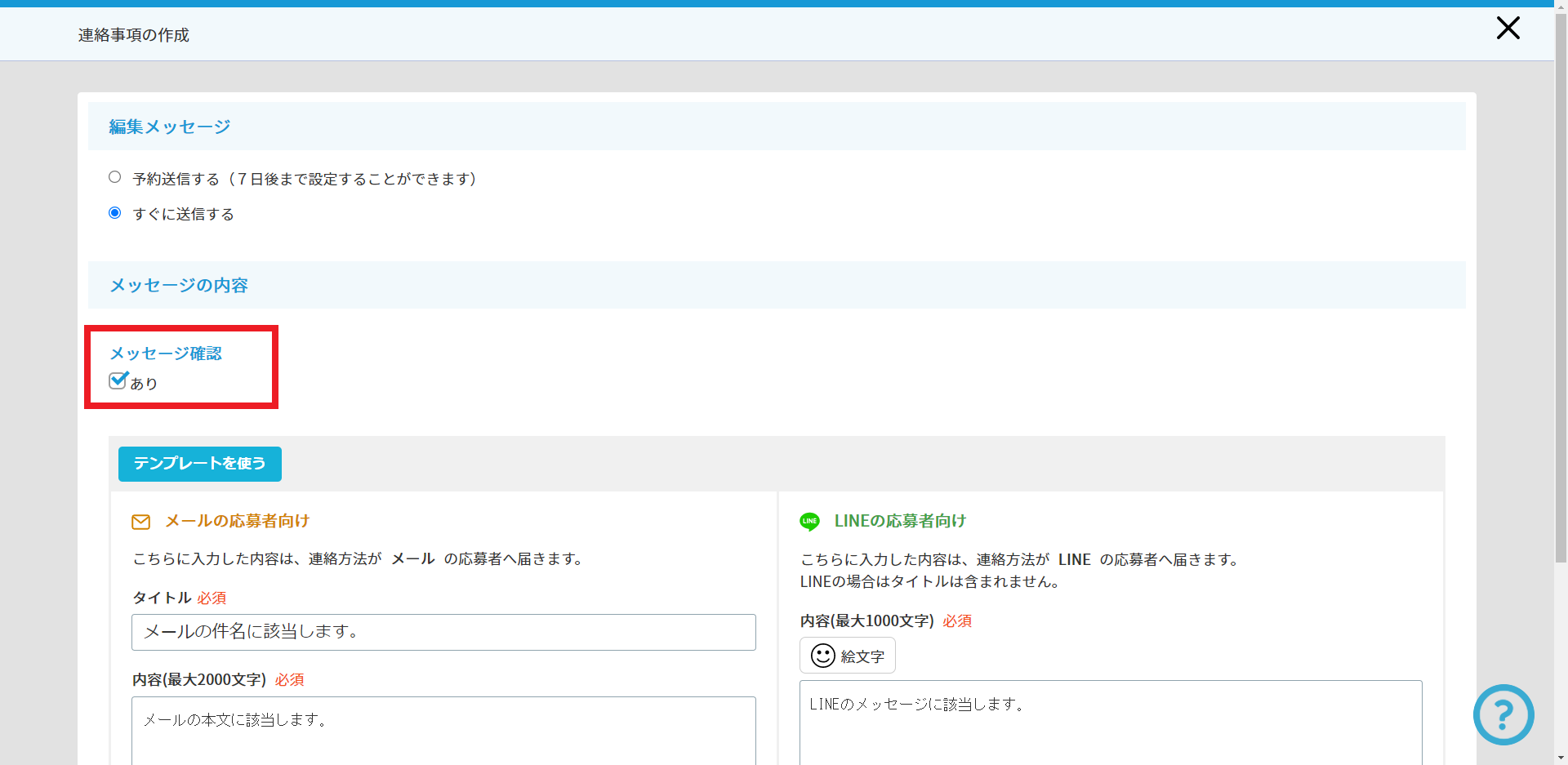Select the 予約送信する radio option
This screenshot has height=765, width=1568.
point(115,177)
